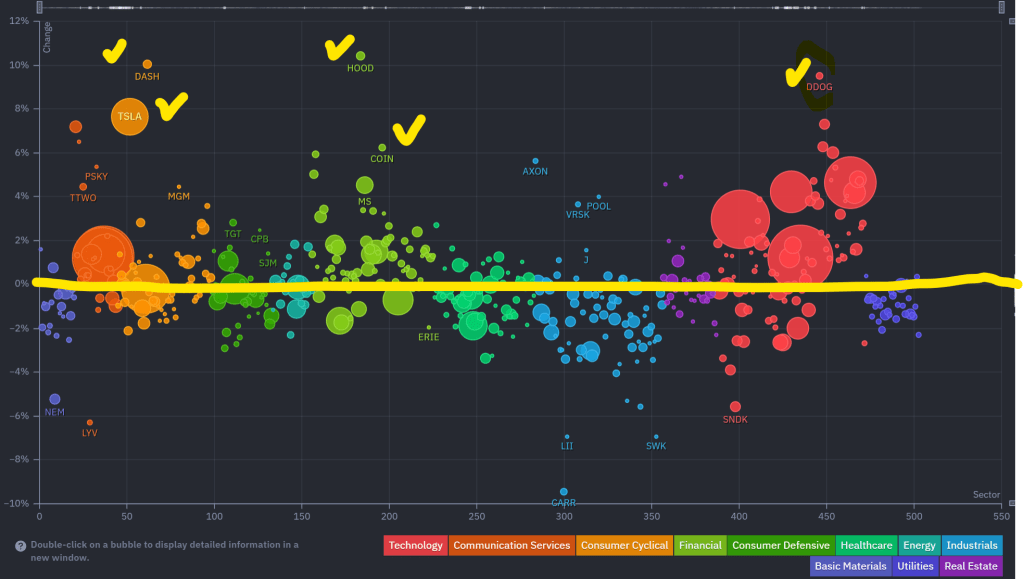The height and width of the screenshot is (579, 1023).
Task: Toggle Communication Services sector visibility
Action: (511, 545)
